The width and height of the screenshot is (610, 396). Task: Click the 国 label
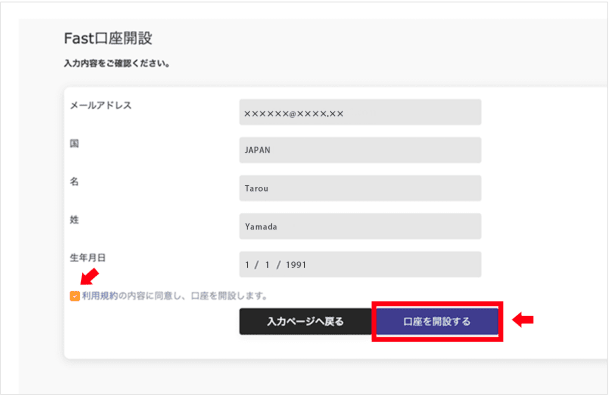[74, 144]
